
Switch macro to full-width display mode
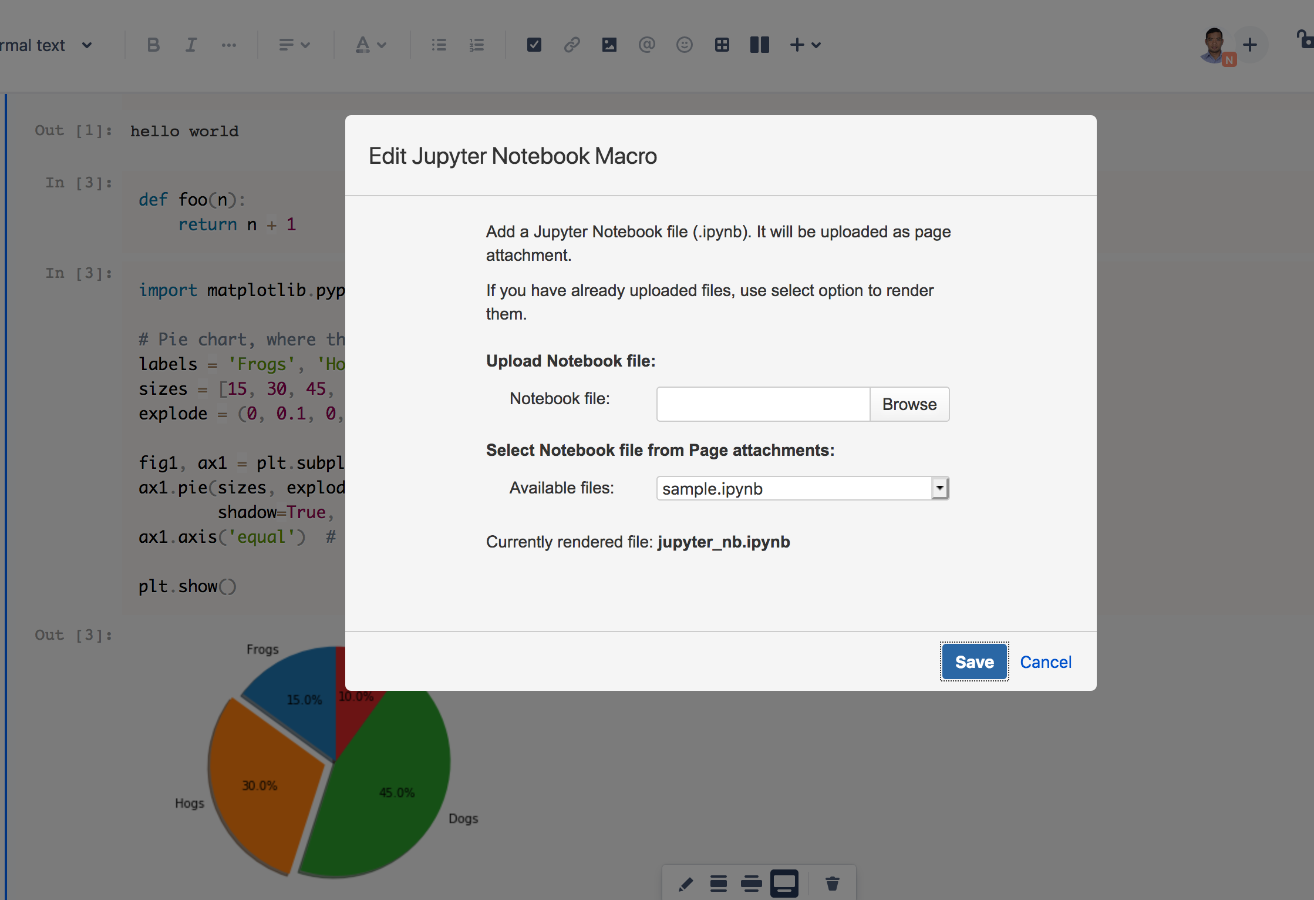point(784,883)
